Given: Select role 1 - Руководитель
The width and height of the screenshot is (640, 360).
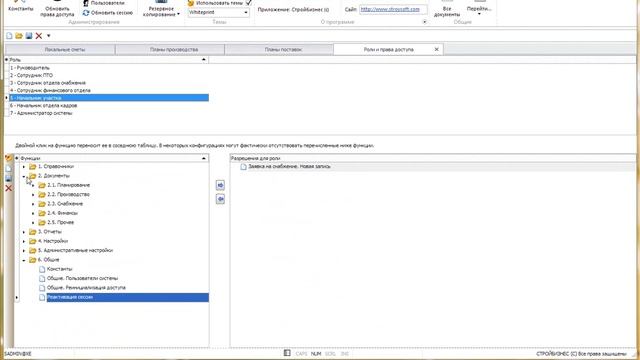Looking at the screenshot, I should (x=109, y=68).
